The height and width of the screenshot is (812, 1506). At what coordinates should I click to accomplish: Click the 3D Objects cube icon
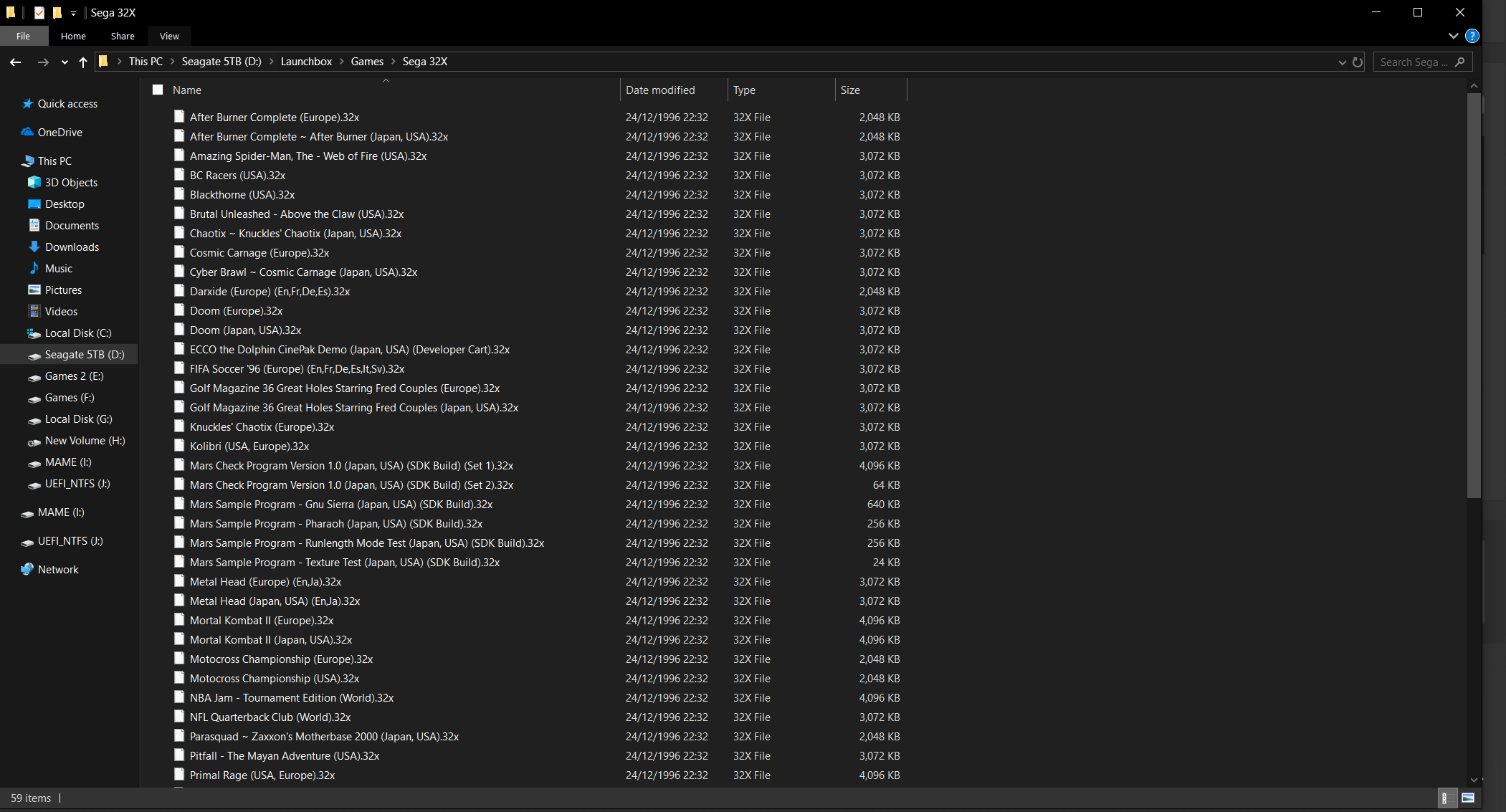pyautogui.click(x=34, y=183)
